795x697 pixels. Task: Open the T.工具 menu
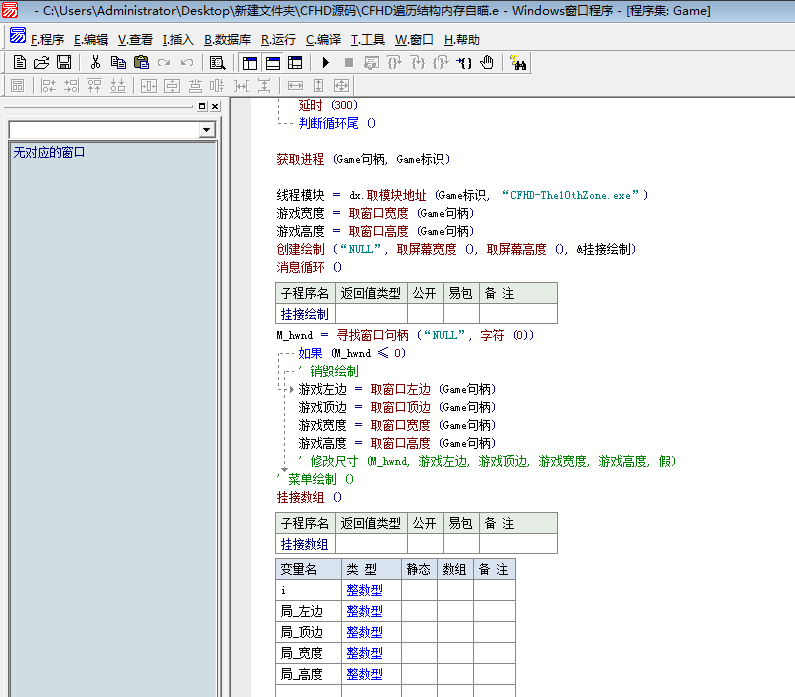(367, 40)
